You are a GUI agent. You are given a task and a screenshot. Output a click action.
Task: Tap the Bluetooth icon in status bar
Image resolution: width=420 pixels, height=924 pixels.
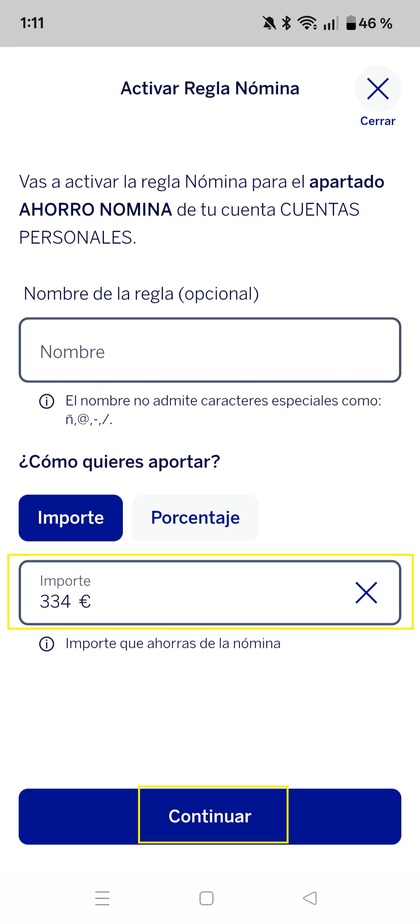[x=286, y=24]
